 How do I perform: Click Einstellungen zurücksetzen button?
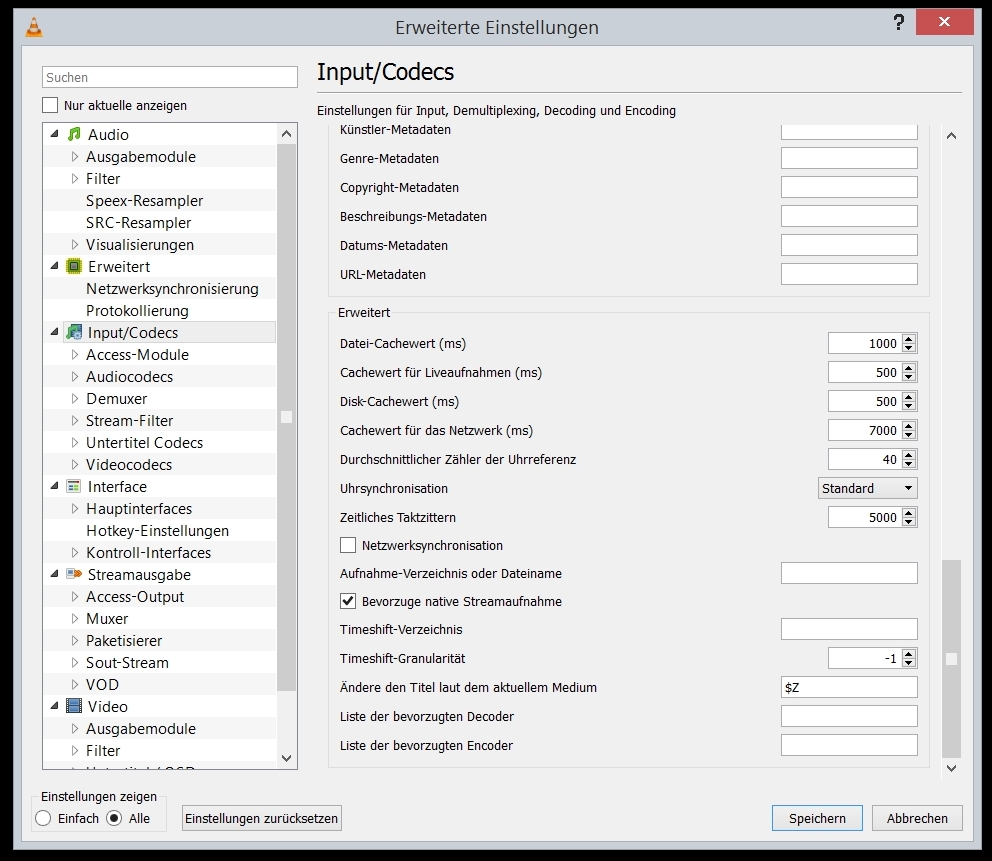261,818
